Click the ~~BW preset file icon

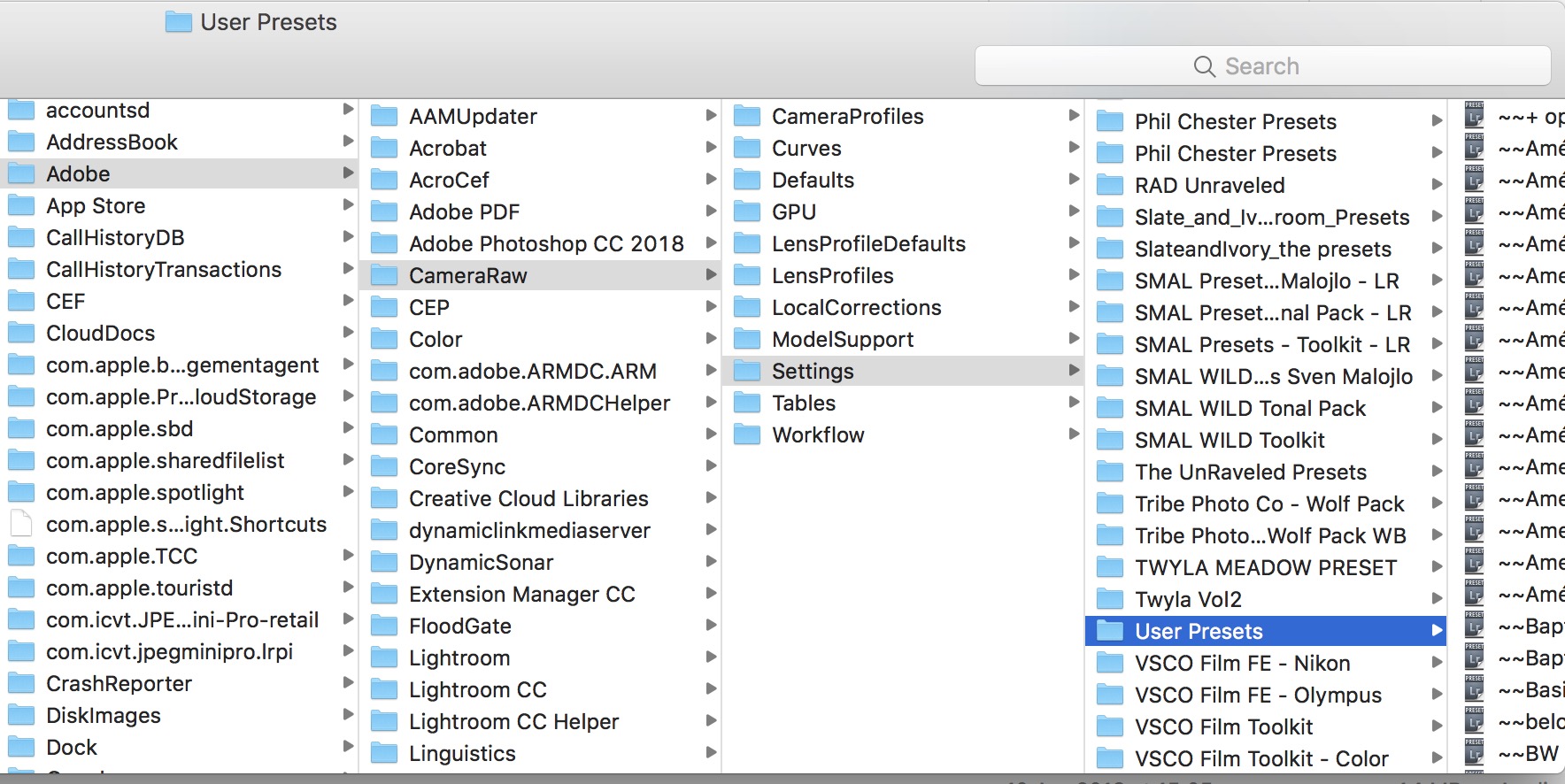click(x=1474, y=753)
